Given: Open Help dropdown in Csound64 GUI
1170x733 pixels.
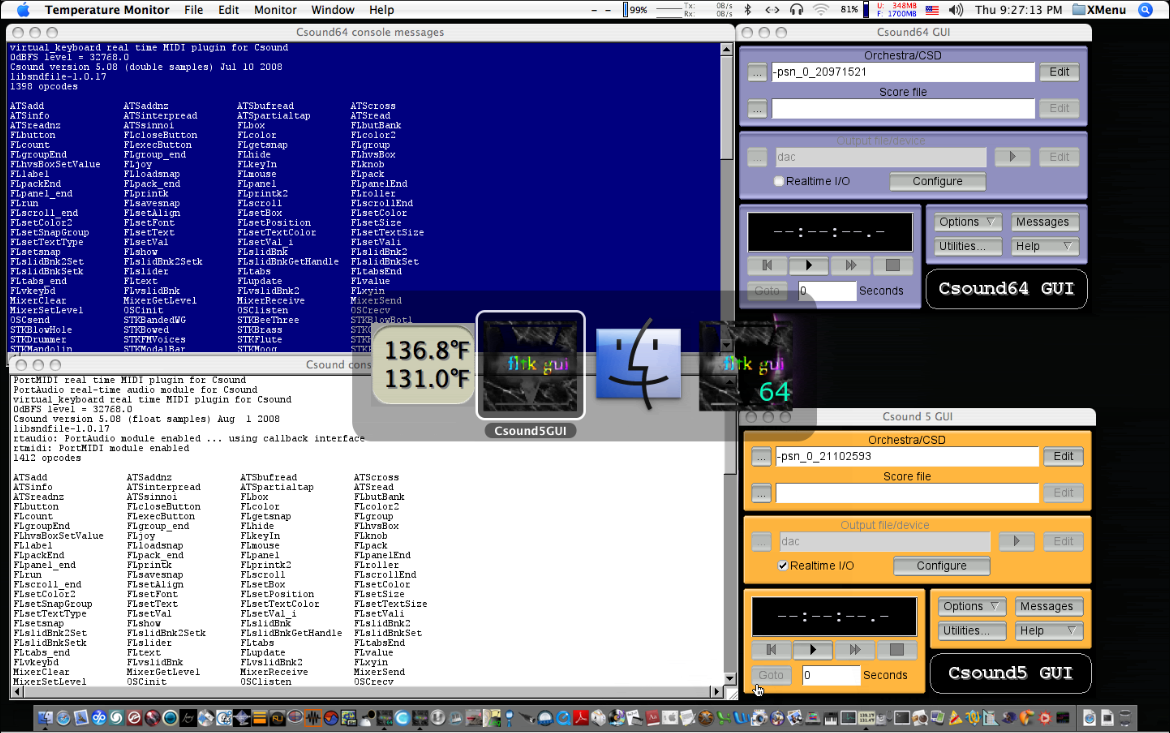Looking at the screenshot, I should tap(1045, 246).
